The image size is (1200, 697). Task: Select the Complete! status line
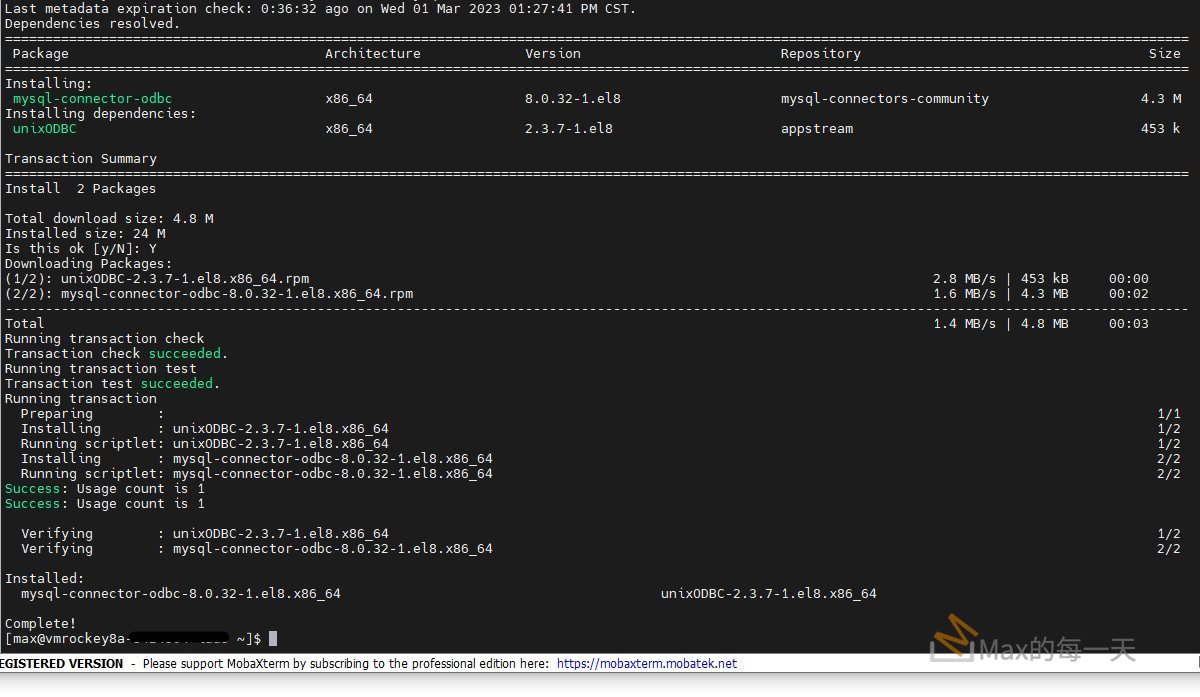41,623
